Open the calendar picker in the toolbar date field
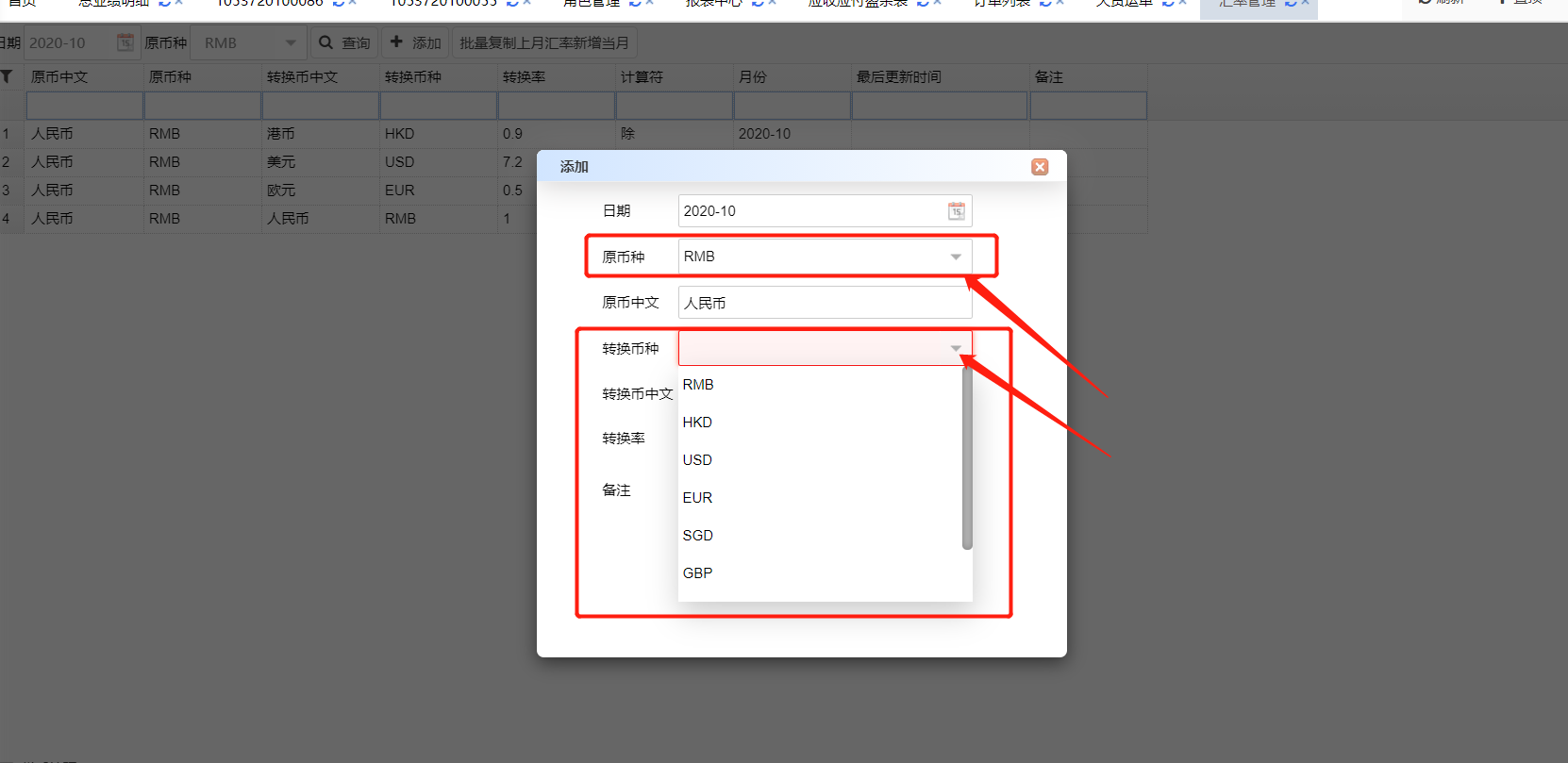 (125, 42)
